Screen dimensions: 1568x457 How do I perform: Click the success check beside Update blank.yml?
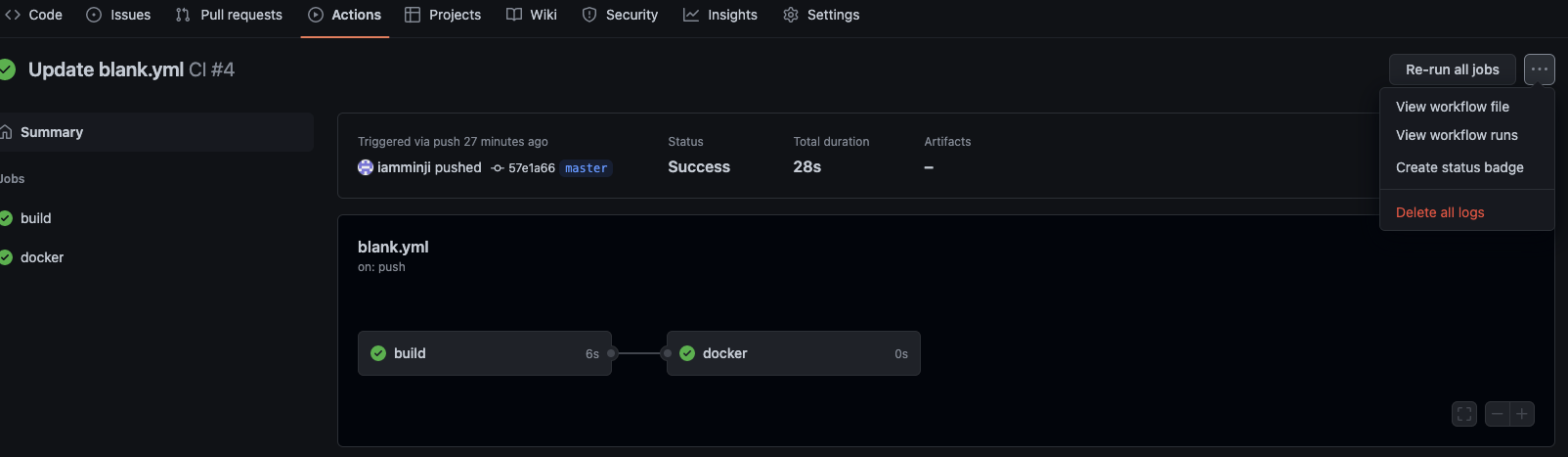(x=7, y=69)
